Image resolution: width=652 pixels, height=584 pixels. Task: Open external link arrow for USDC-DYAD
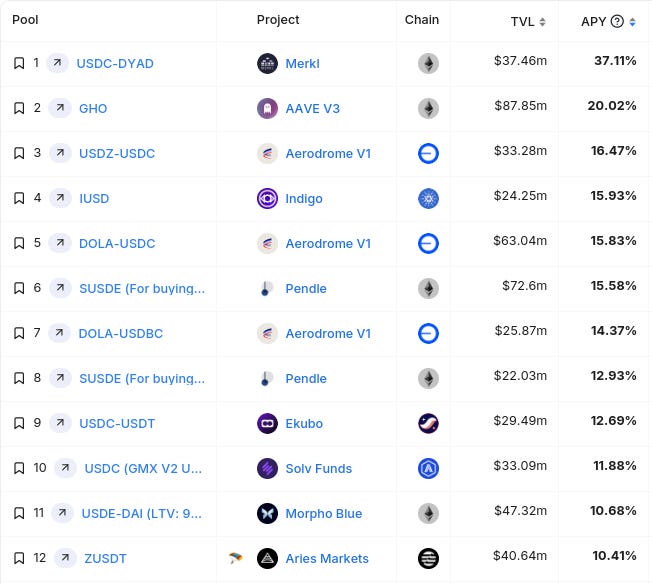coord(57,63)
